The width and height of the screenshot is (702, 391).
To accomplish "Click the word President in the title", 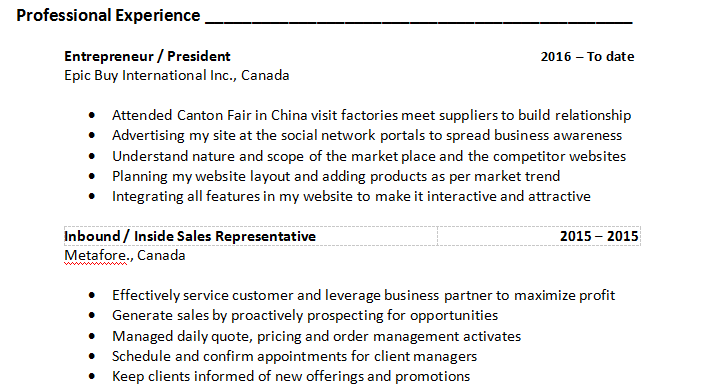I will tap(198, 56).
